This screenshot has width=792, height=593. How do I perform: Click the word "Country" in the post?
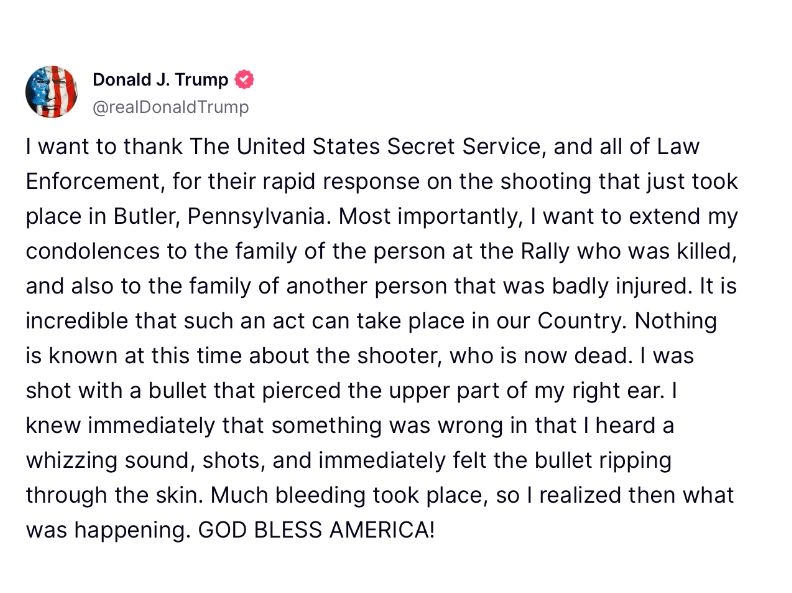579,321
